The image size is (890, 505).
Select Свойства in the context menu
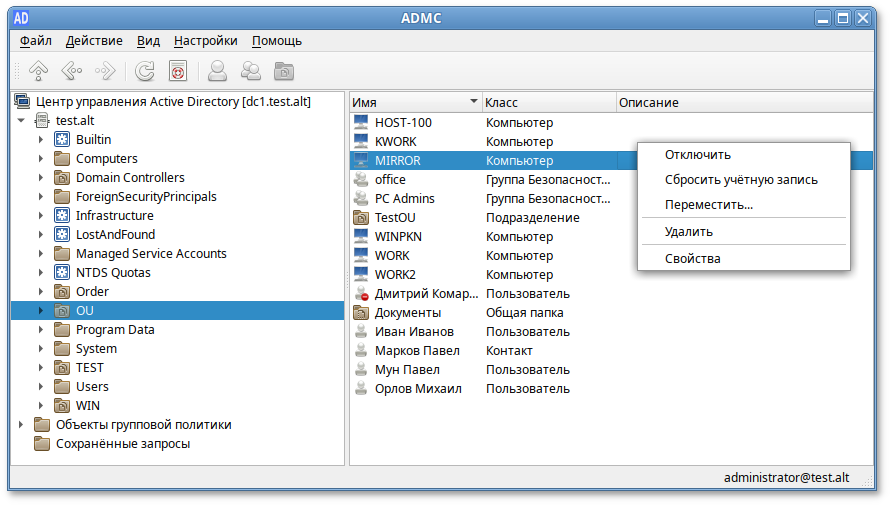tap(692, 259)
